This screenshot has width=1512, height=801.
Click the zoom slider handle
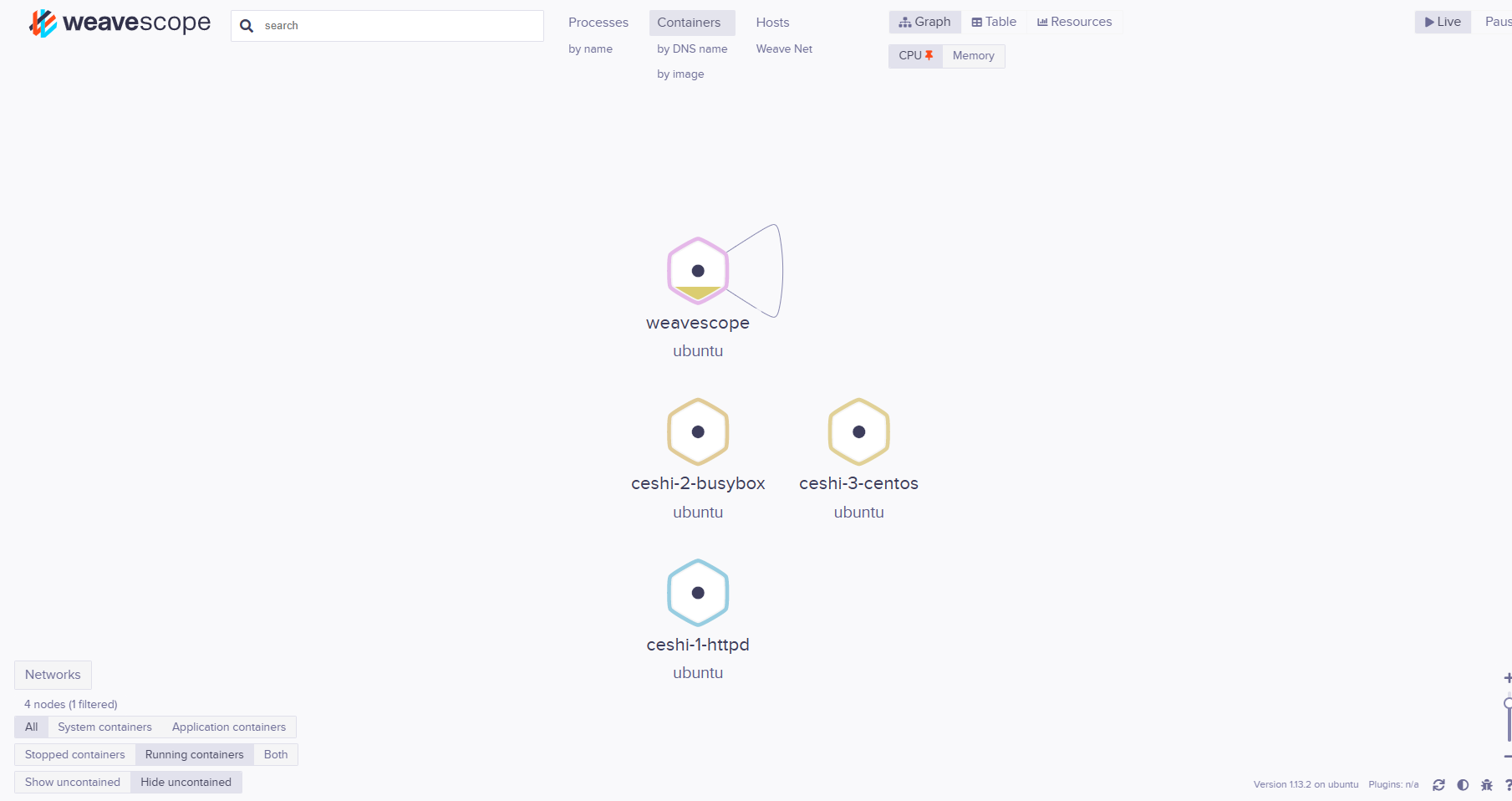pos(1508,703)
